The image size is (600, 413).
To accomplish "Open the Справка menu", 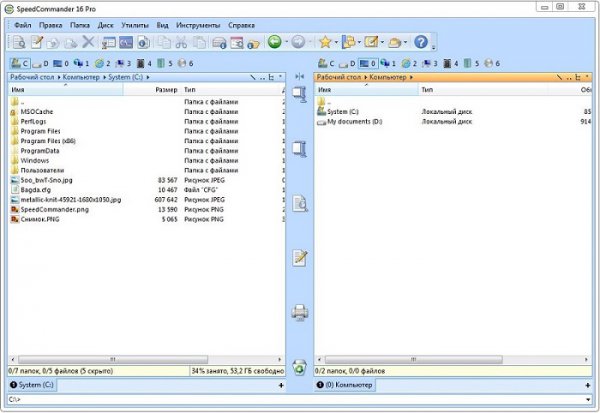I will coord(241,25).
